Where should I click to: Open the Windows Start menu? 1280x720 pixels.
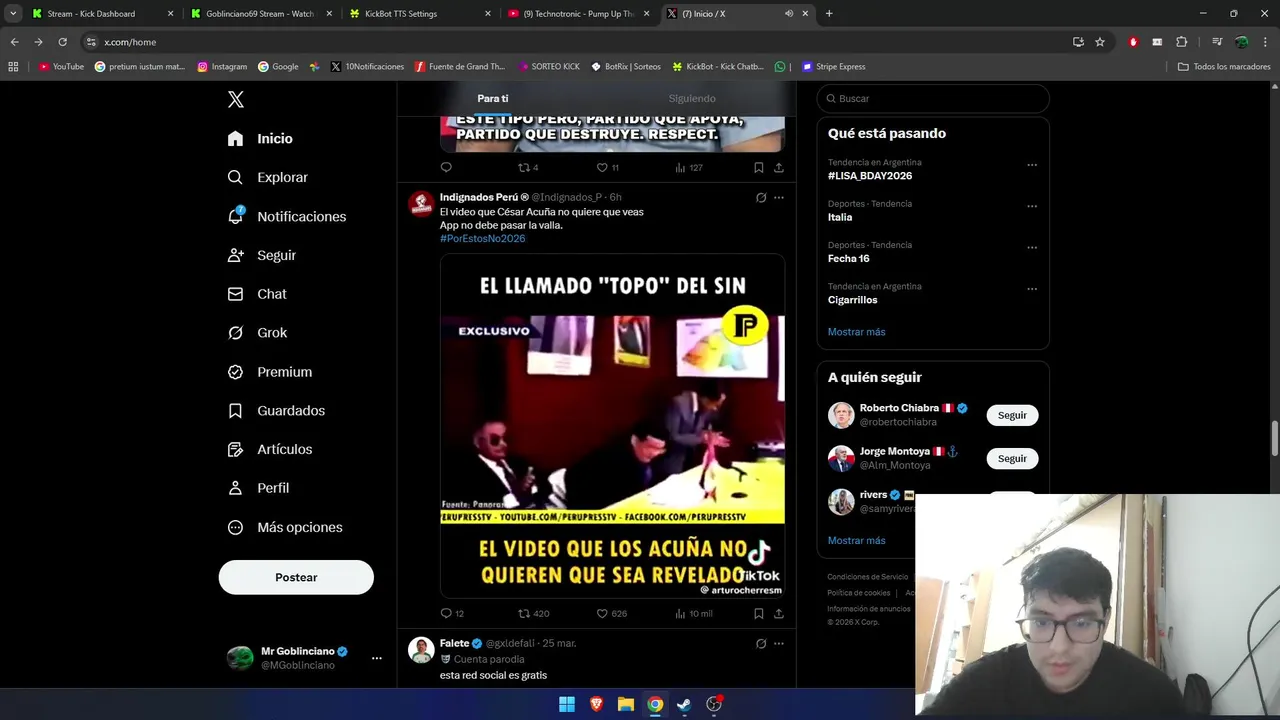[567, 704]
